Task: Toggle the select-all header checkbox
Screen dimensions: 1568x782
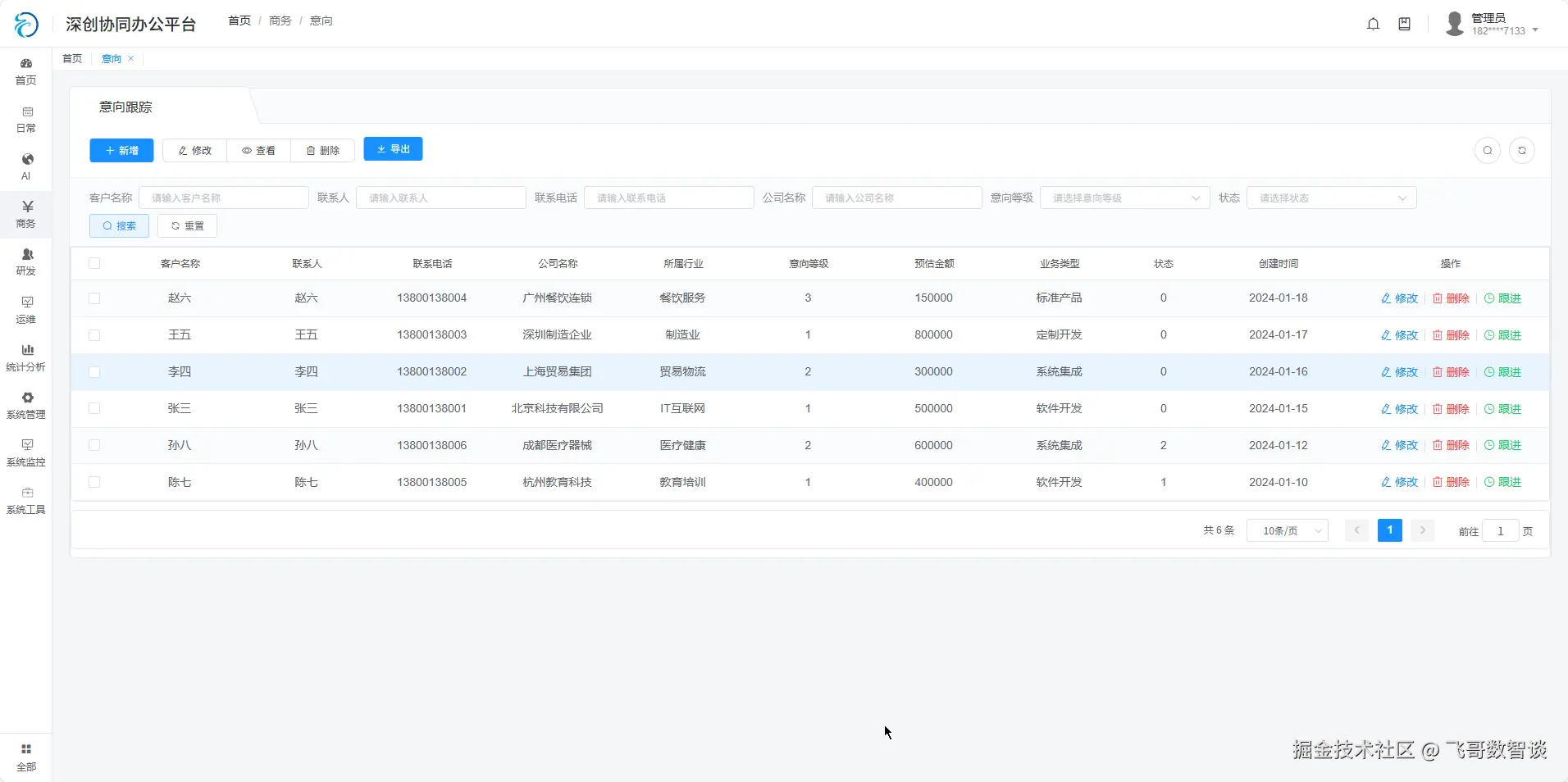Action: (x=94, y=263)
